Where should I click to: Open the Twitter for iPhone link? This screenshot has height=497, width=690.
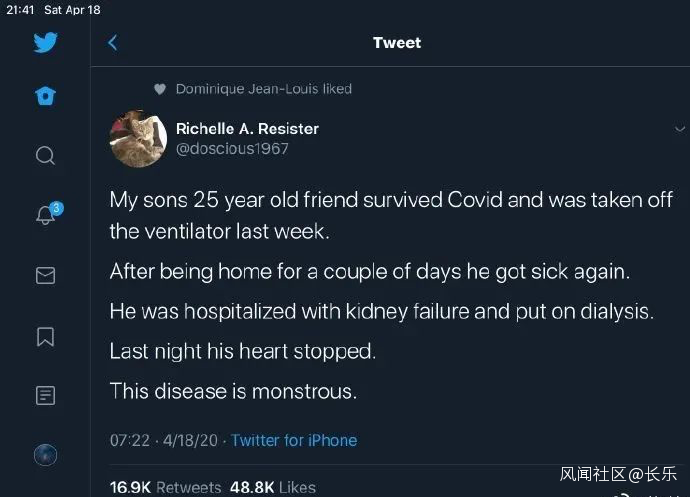click(294, 440)
